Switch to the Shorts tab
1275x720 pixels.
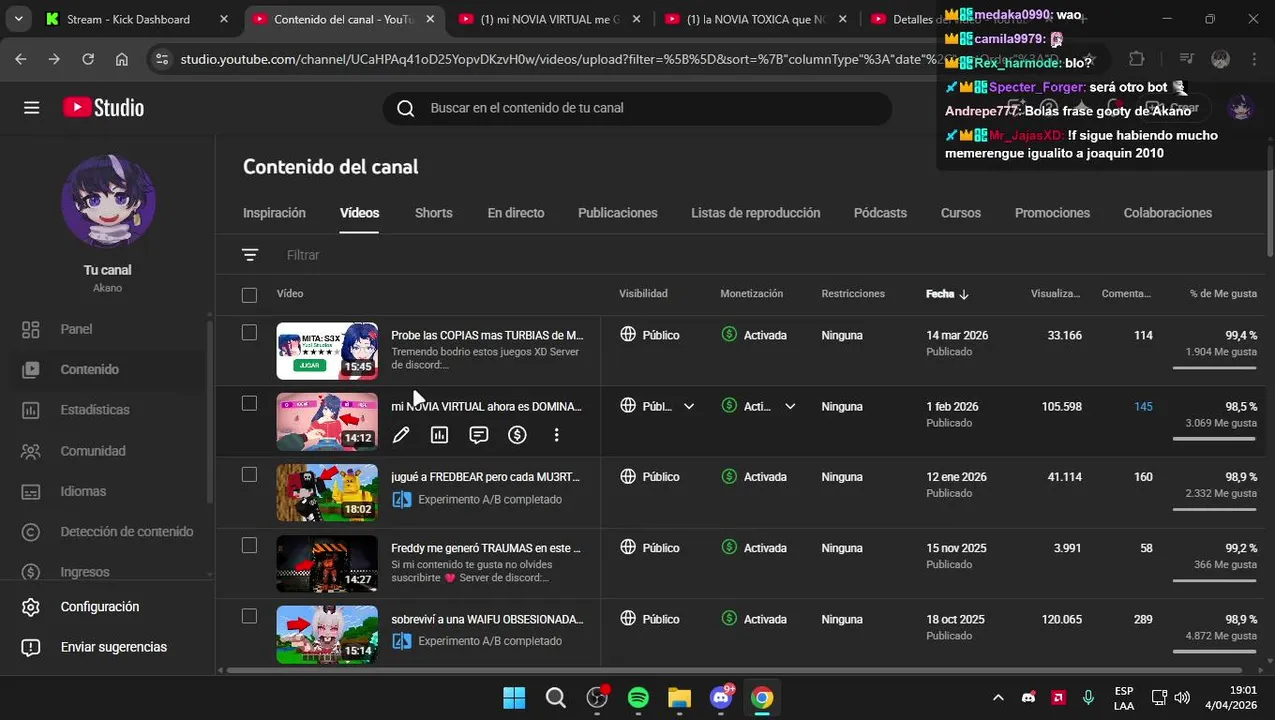(433, 213)
